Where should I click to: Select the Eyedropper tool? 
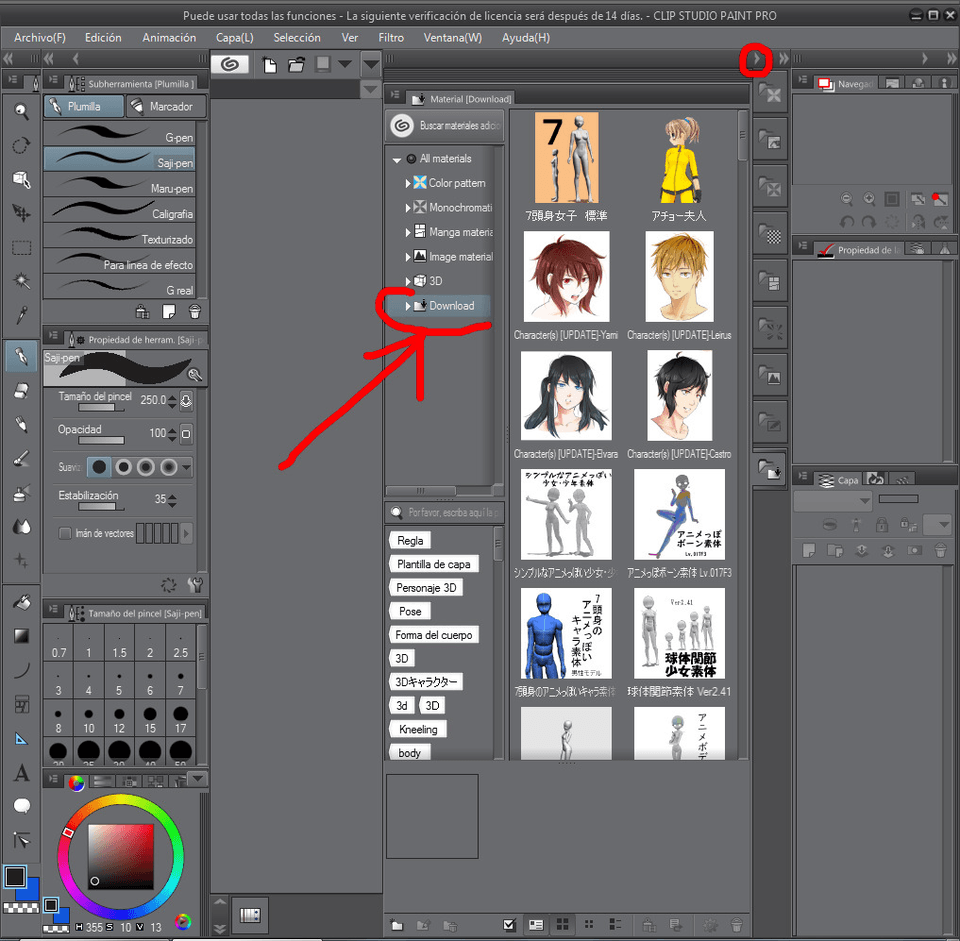[x=21, y=315]
